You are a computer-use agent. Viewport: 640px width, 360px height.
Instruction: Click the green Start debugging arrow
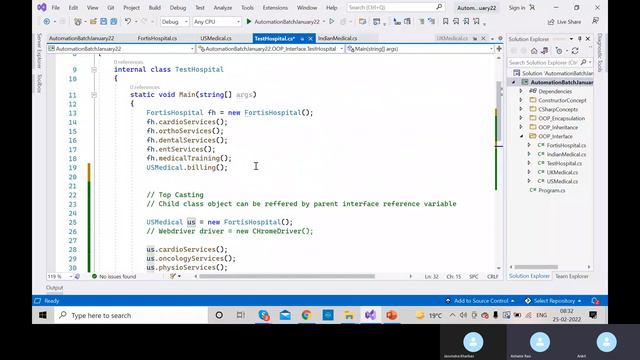249,22
